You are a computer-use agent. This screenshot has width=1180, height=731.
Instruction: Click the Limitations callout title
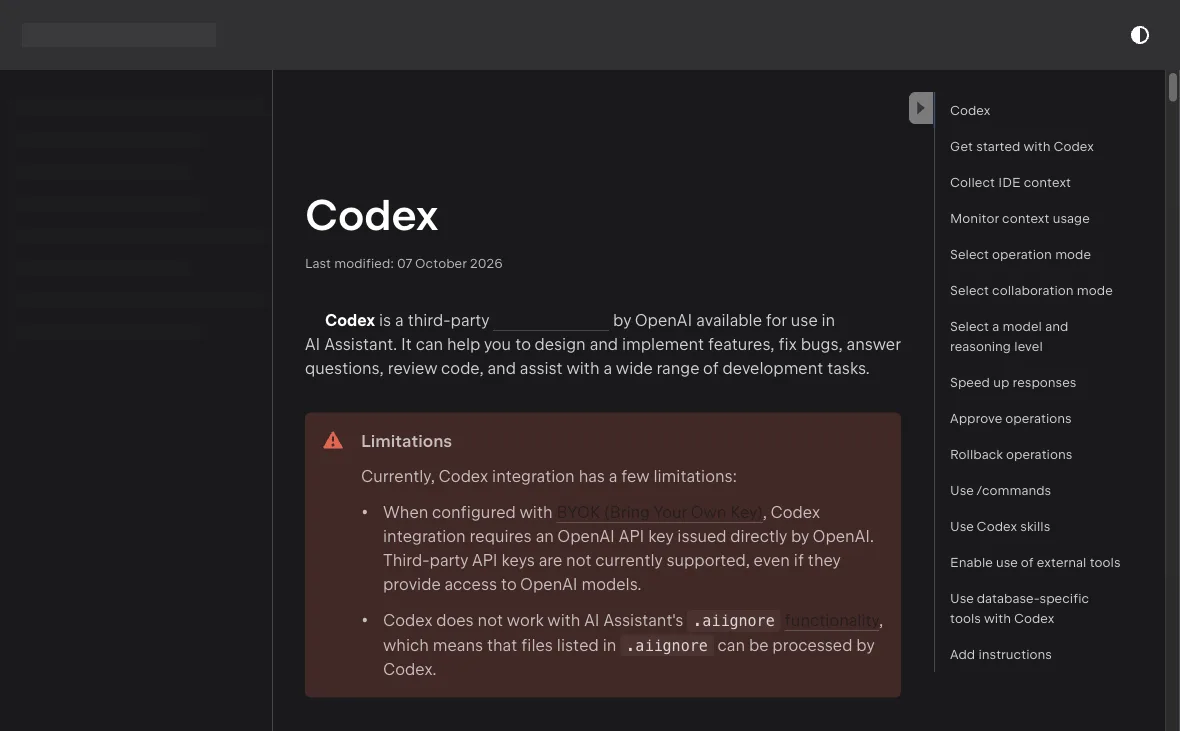(x=406, y=441)
